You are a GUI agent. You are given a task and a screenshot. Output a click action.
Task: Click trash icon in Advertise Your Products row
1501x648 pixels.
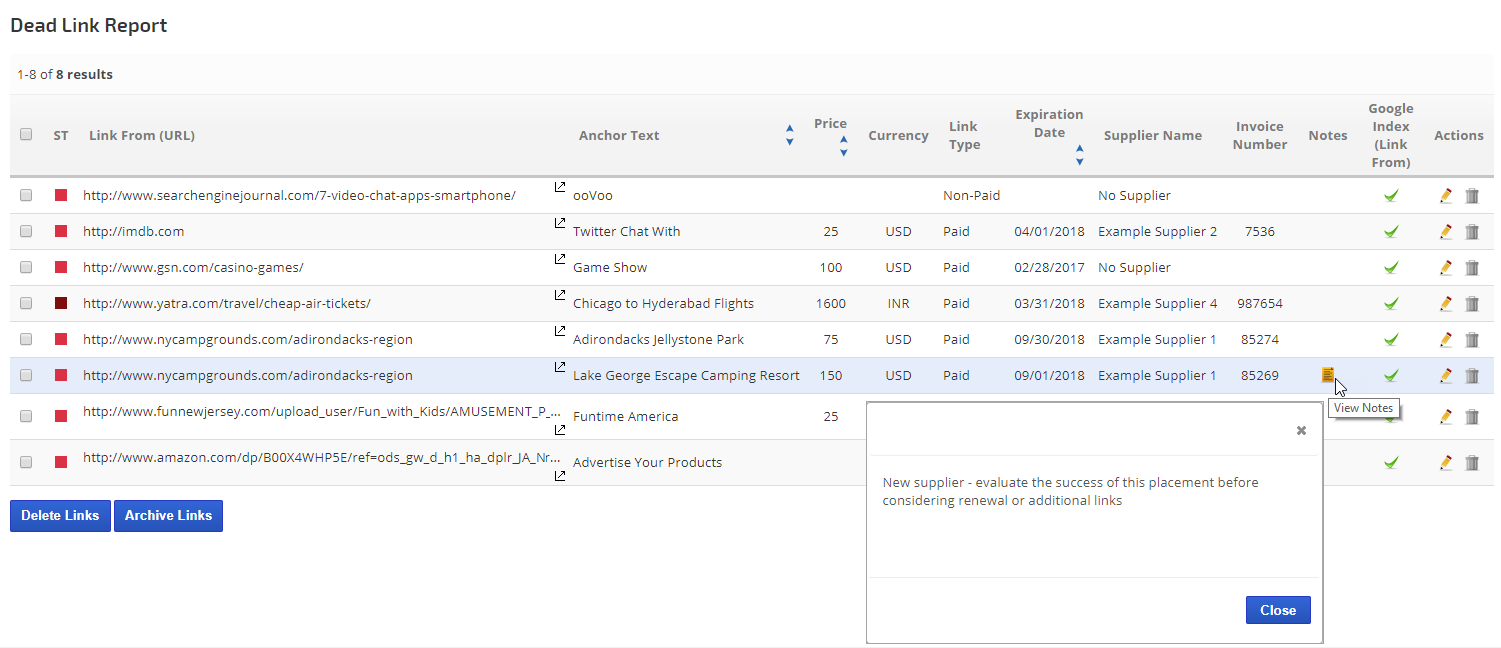tap(1472, 463)
